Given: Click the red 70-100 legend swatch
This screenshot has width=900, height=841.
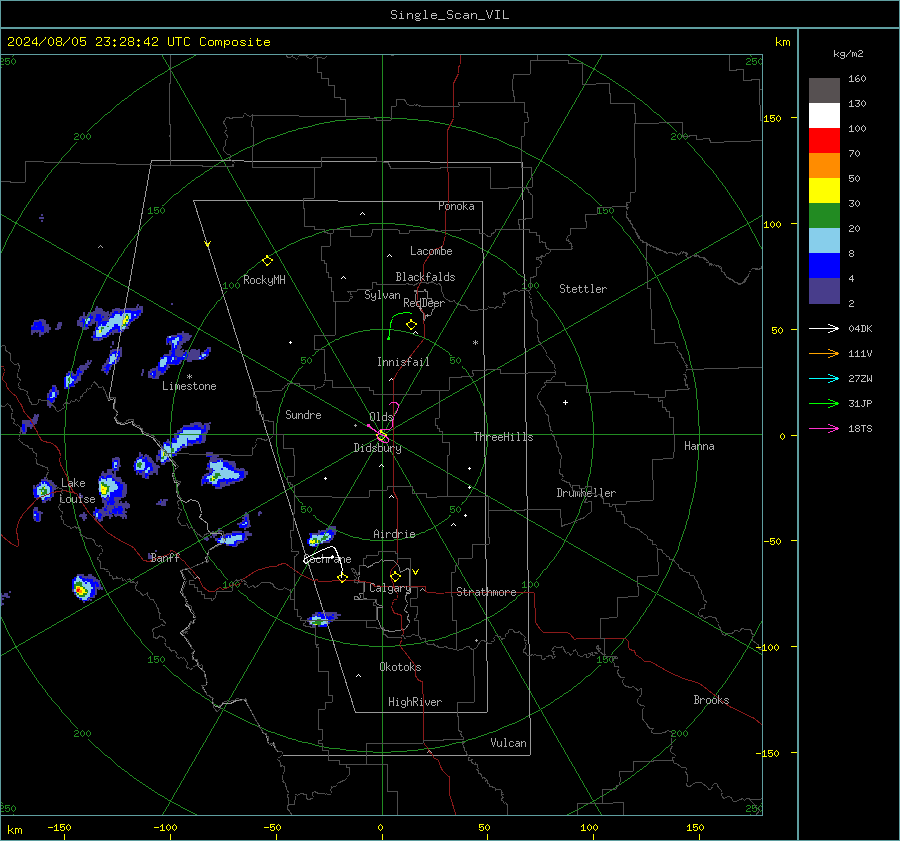Looking at the screenshot, I should tap(824, 141).
